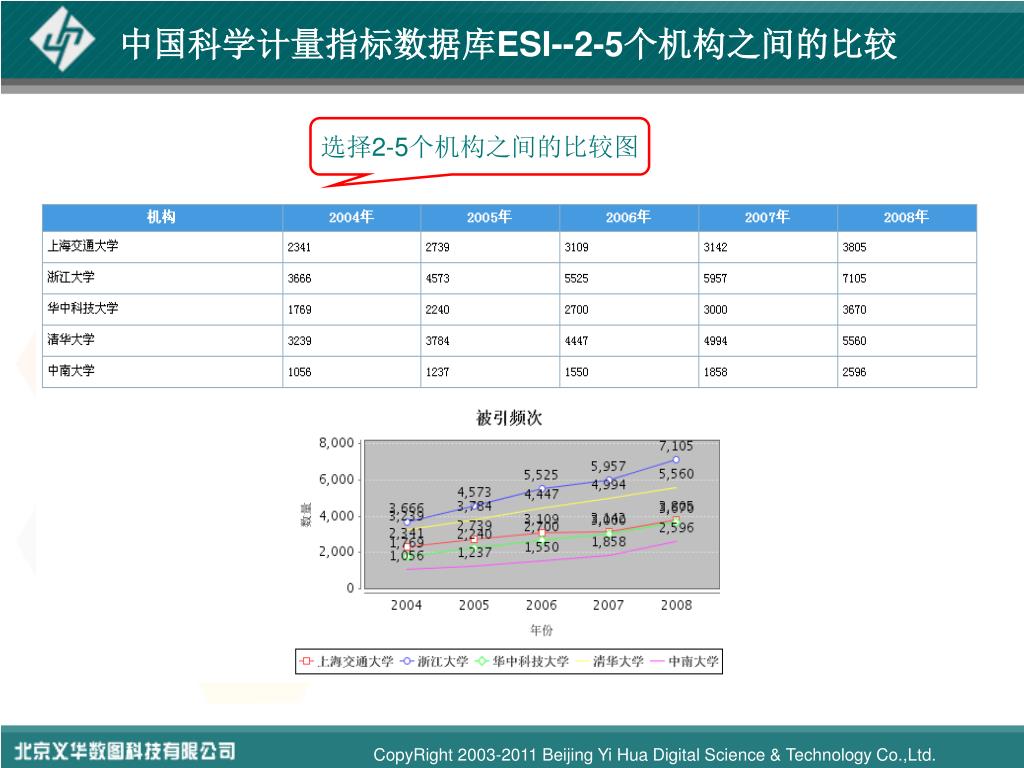Click the 1,237 data label on chart

click(x=474, y=552)
